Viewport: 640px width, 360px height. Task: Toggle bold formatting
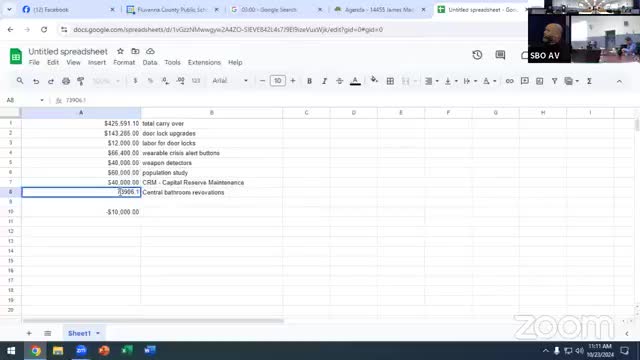click(x=309, y=81)
